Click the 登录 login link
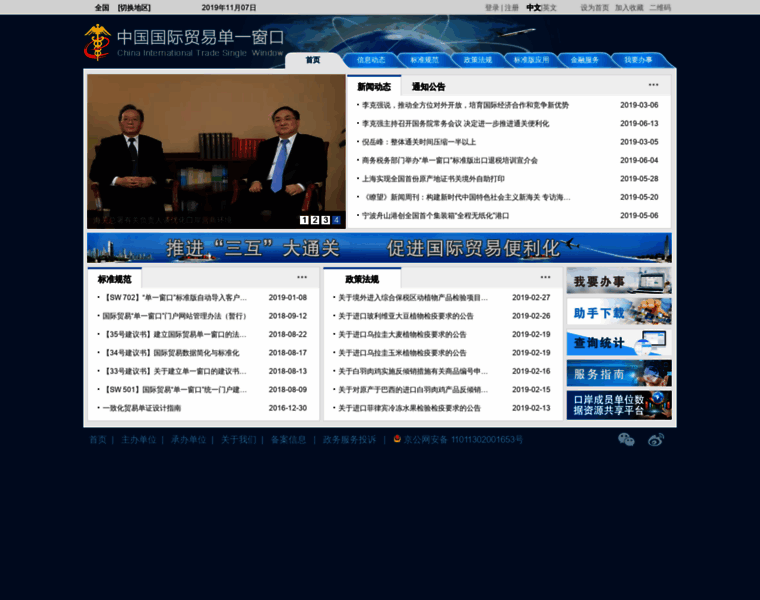760x600 pixels. [492, 8]
